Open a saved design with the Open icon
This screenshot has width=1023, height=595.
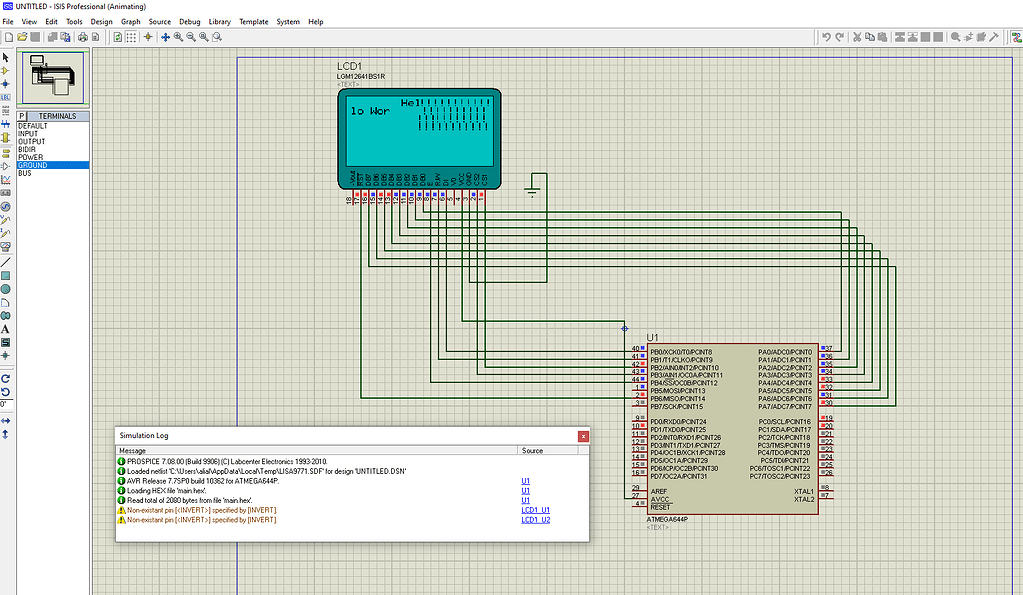pos(23,36)
